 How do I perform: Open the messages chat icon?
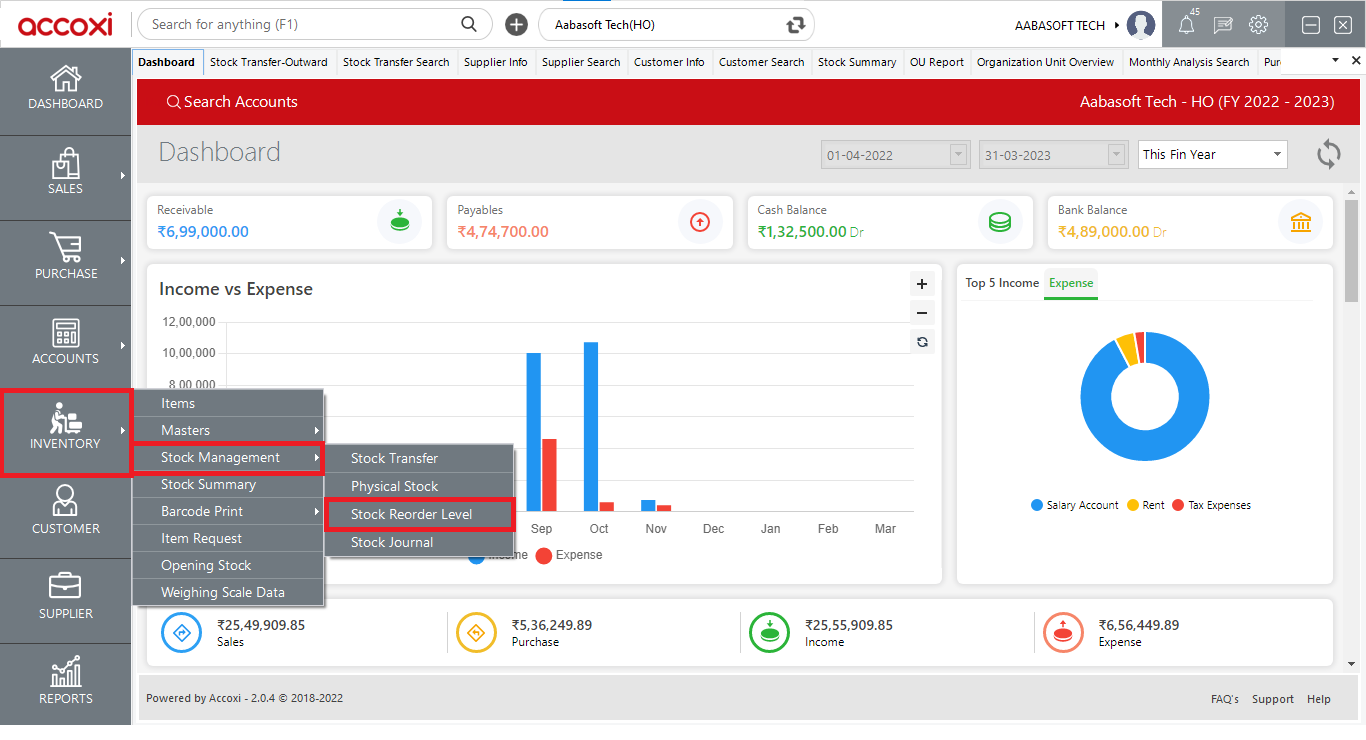coord(1223,25)
